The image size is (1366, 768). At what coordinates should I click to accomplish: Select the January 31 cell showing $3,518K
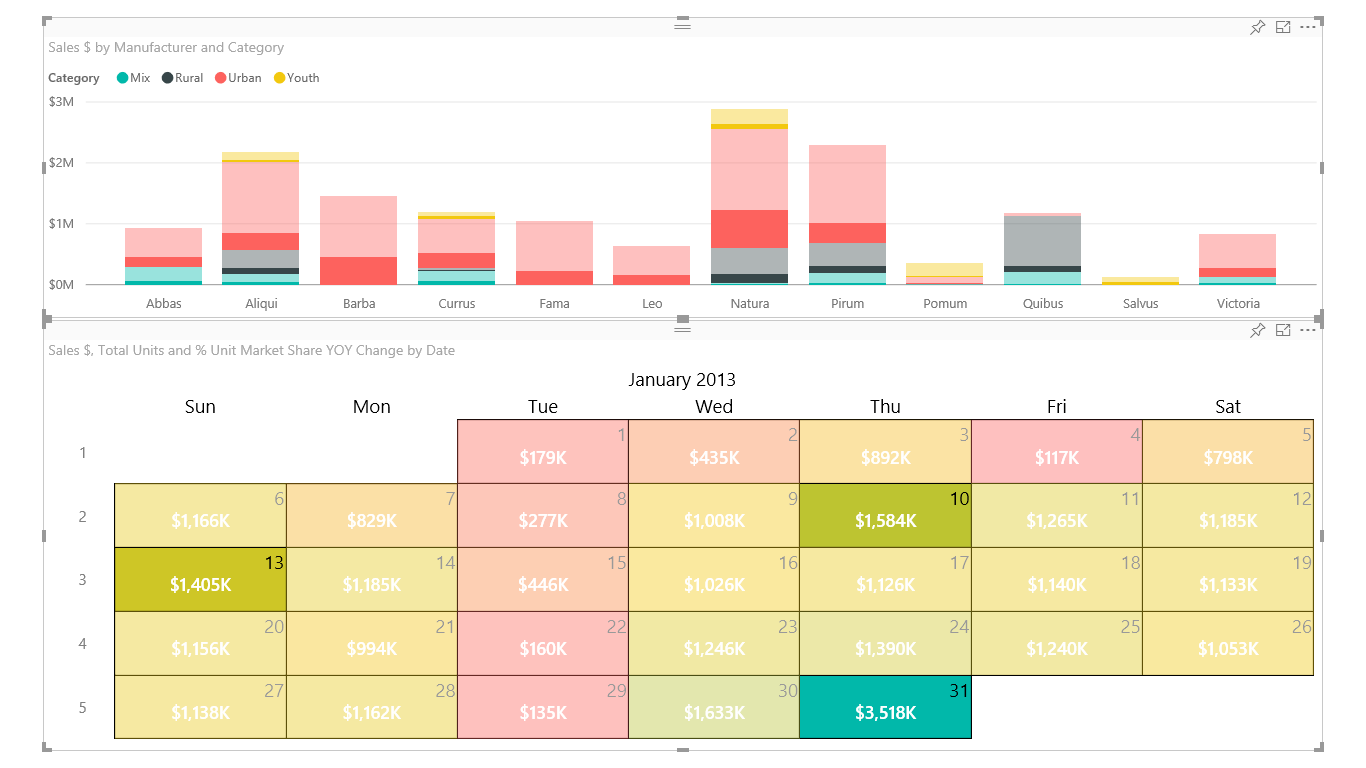885,707
